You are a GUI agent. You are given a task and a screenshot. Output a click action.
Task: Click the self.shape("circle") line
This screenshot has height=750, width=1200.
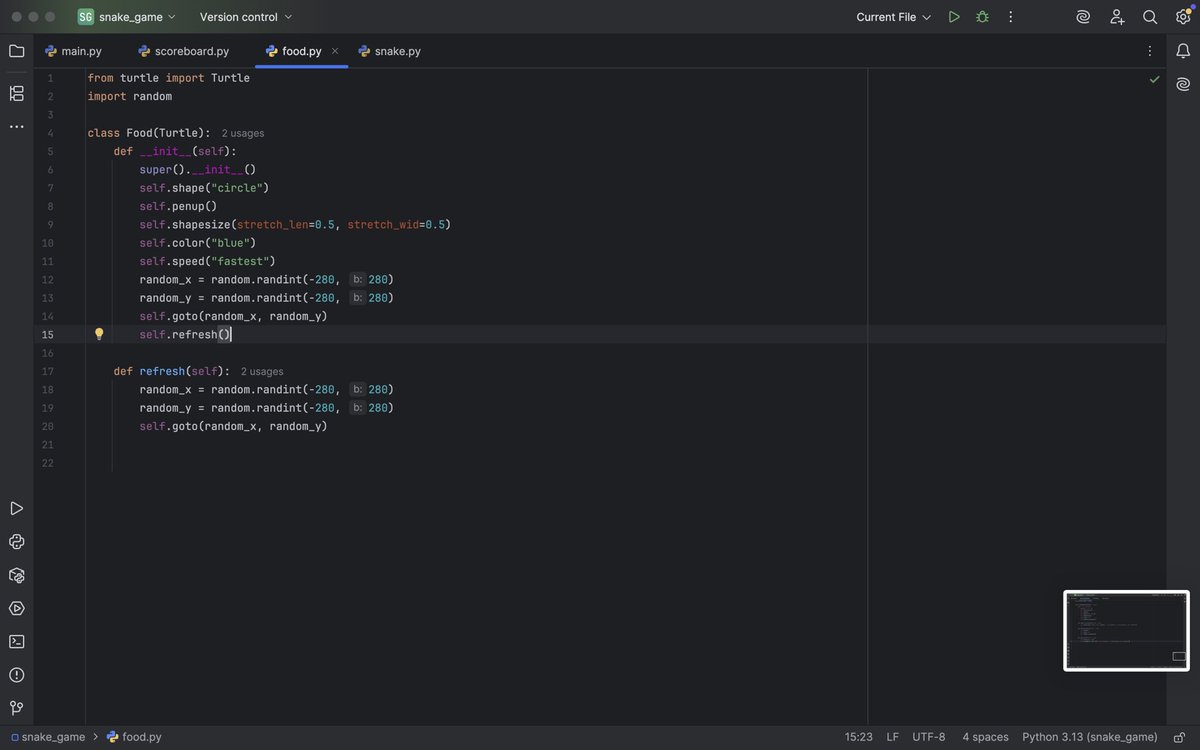click(x=204, y=188)
